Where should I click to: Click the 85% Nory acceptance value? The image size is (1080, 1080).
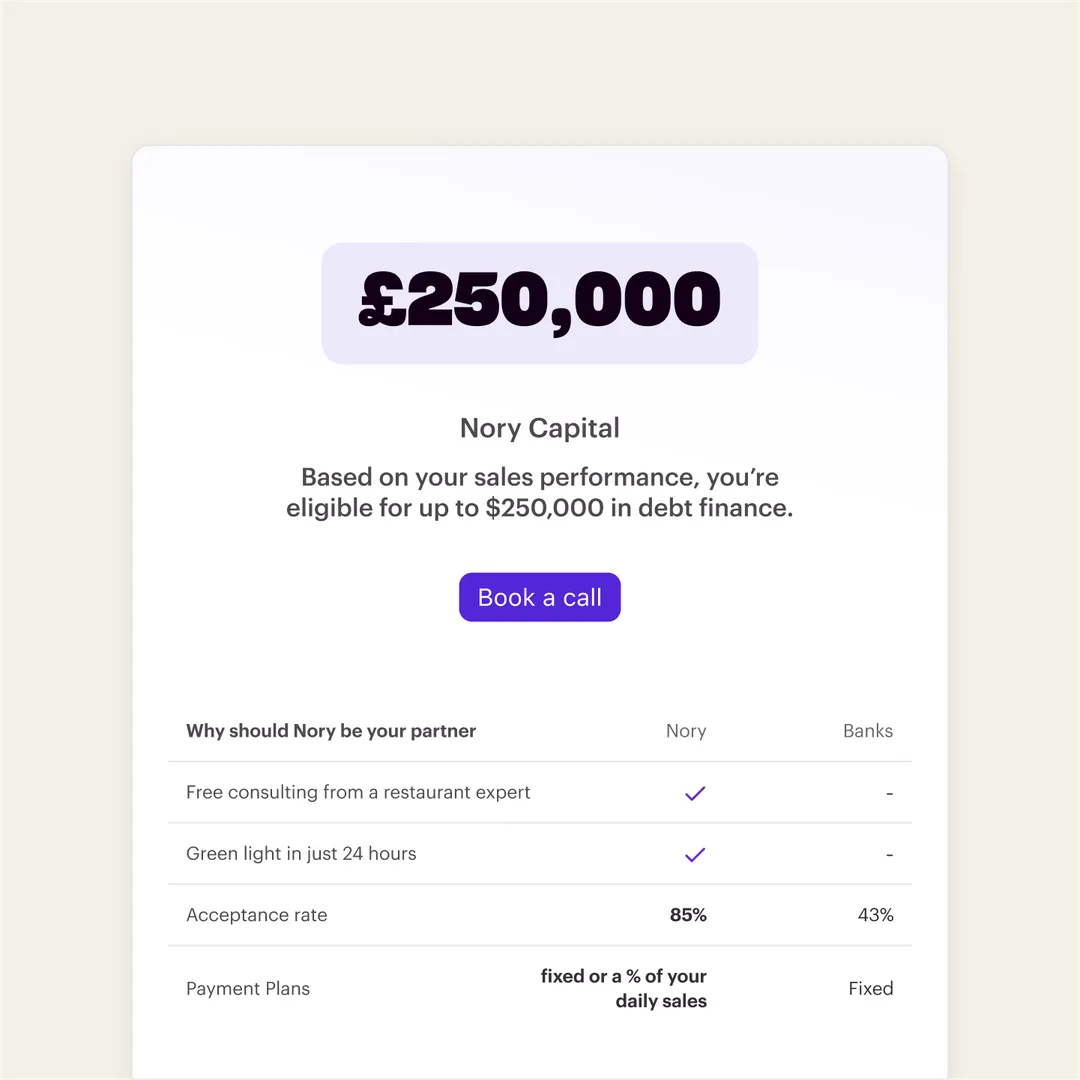[688, 915]
